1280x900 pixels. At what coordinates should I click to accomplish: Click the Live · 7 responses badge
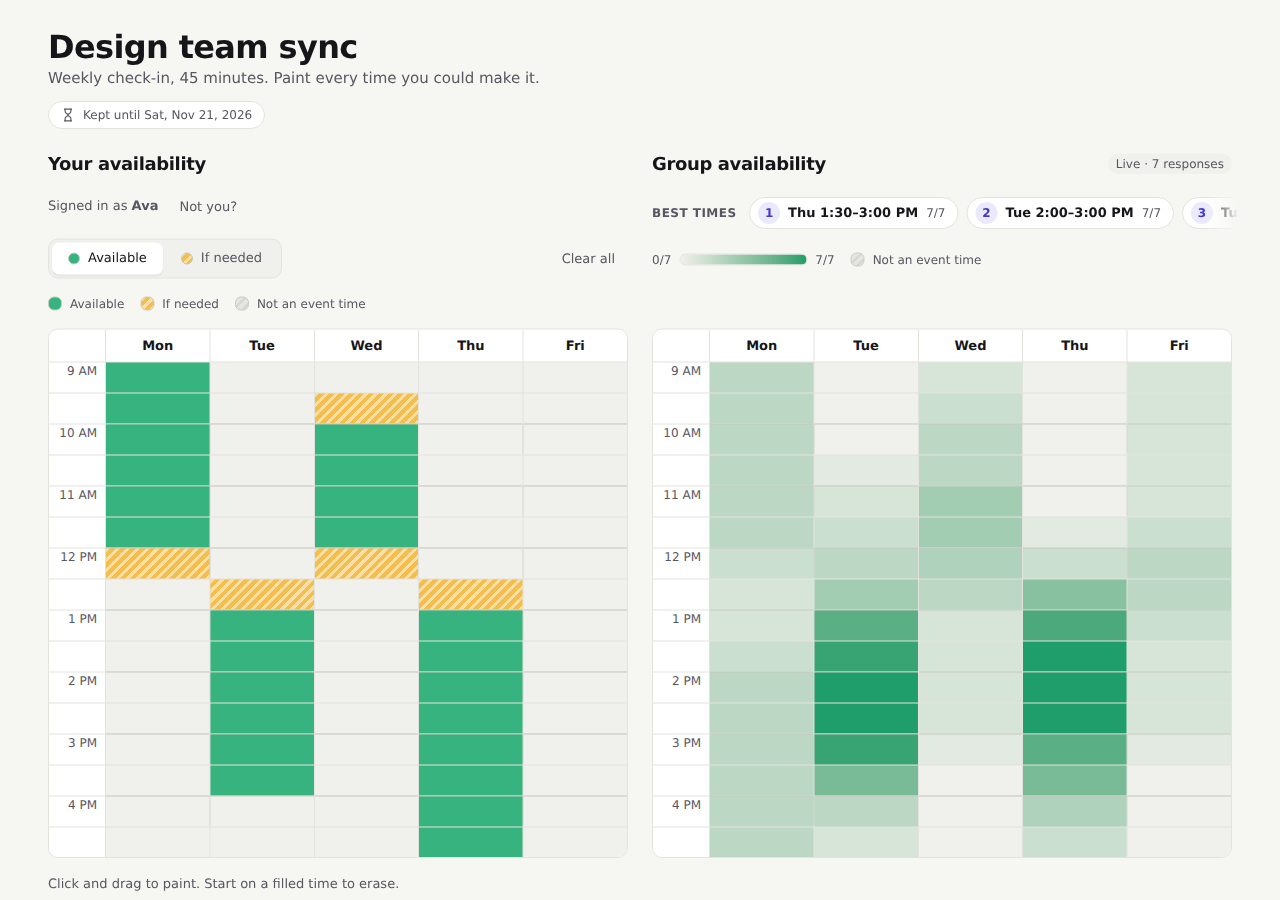[x=1169, y=164]
